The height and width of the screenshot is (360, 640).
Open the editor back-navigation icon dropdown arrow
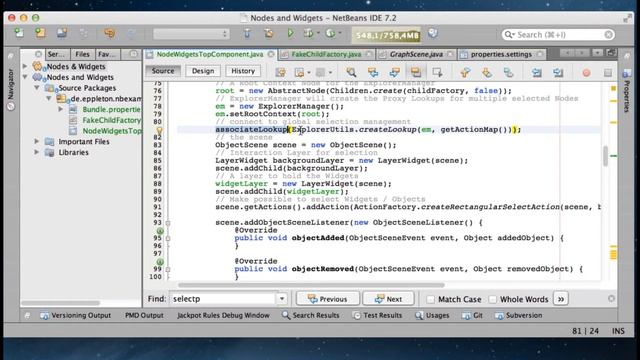309,73
